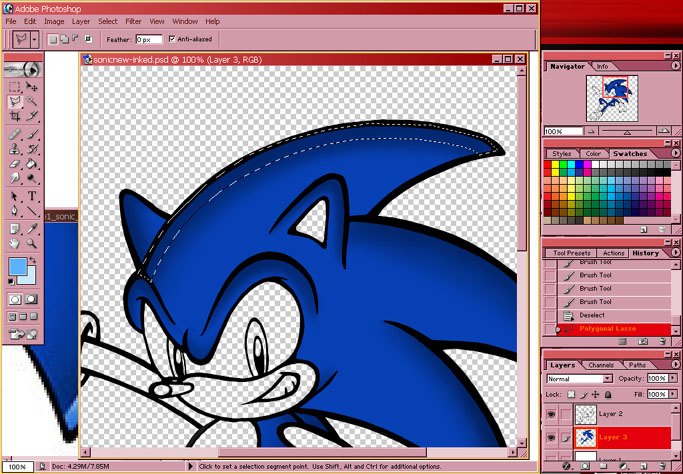Reset default foreground and background colors
683x474 pixels.
coord(11,282)
